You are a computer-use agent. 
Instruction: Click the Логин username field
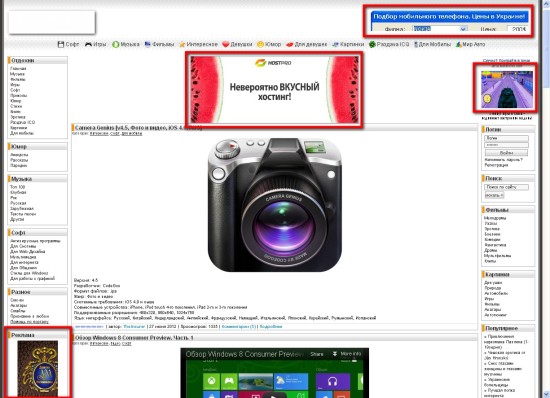coord(507,138)
